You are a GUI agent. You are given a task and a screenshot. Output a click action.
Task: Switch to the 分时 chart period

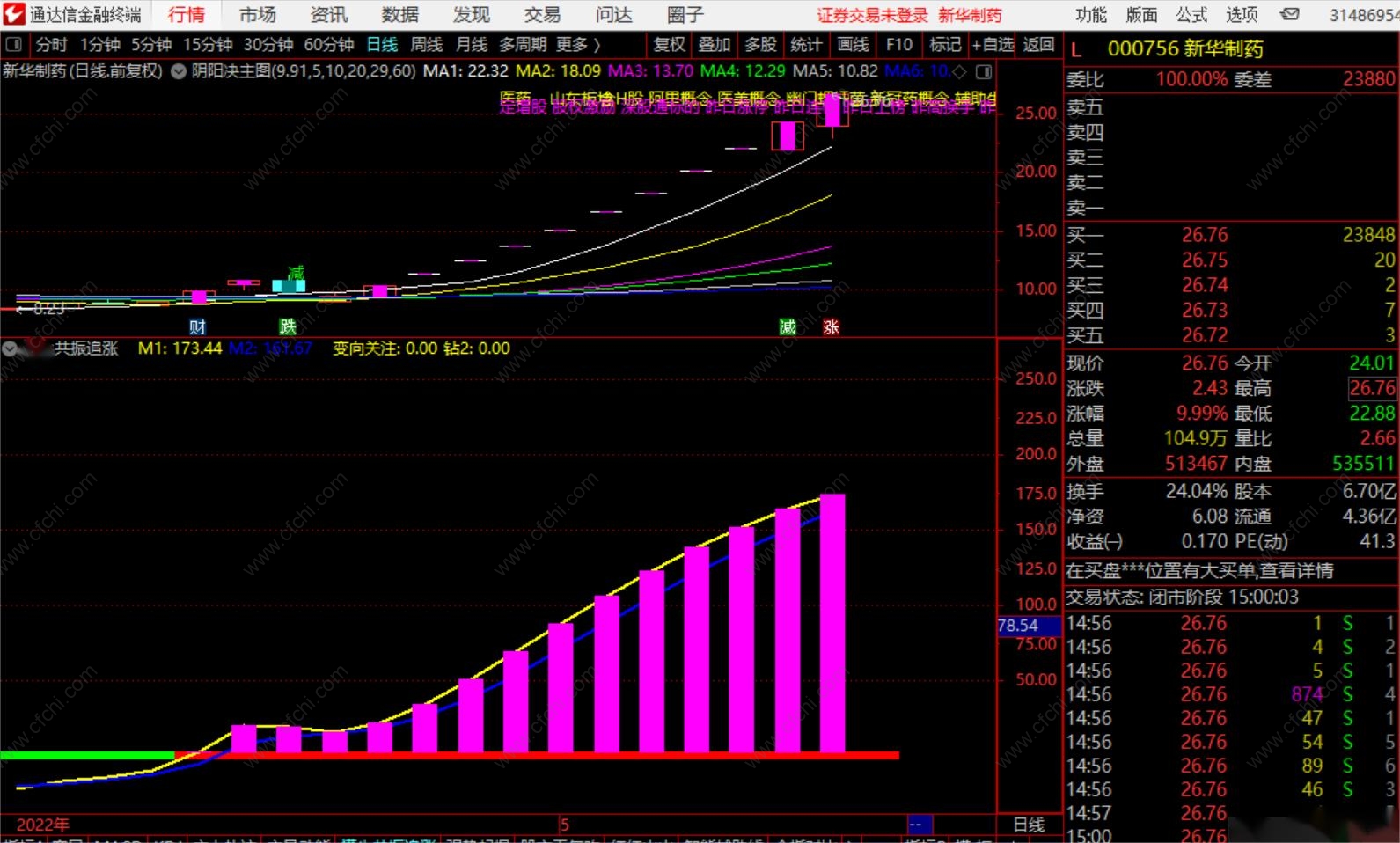(x=51, y=45)
